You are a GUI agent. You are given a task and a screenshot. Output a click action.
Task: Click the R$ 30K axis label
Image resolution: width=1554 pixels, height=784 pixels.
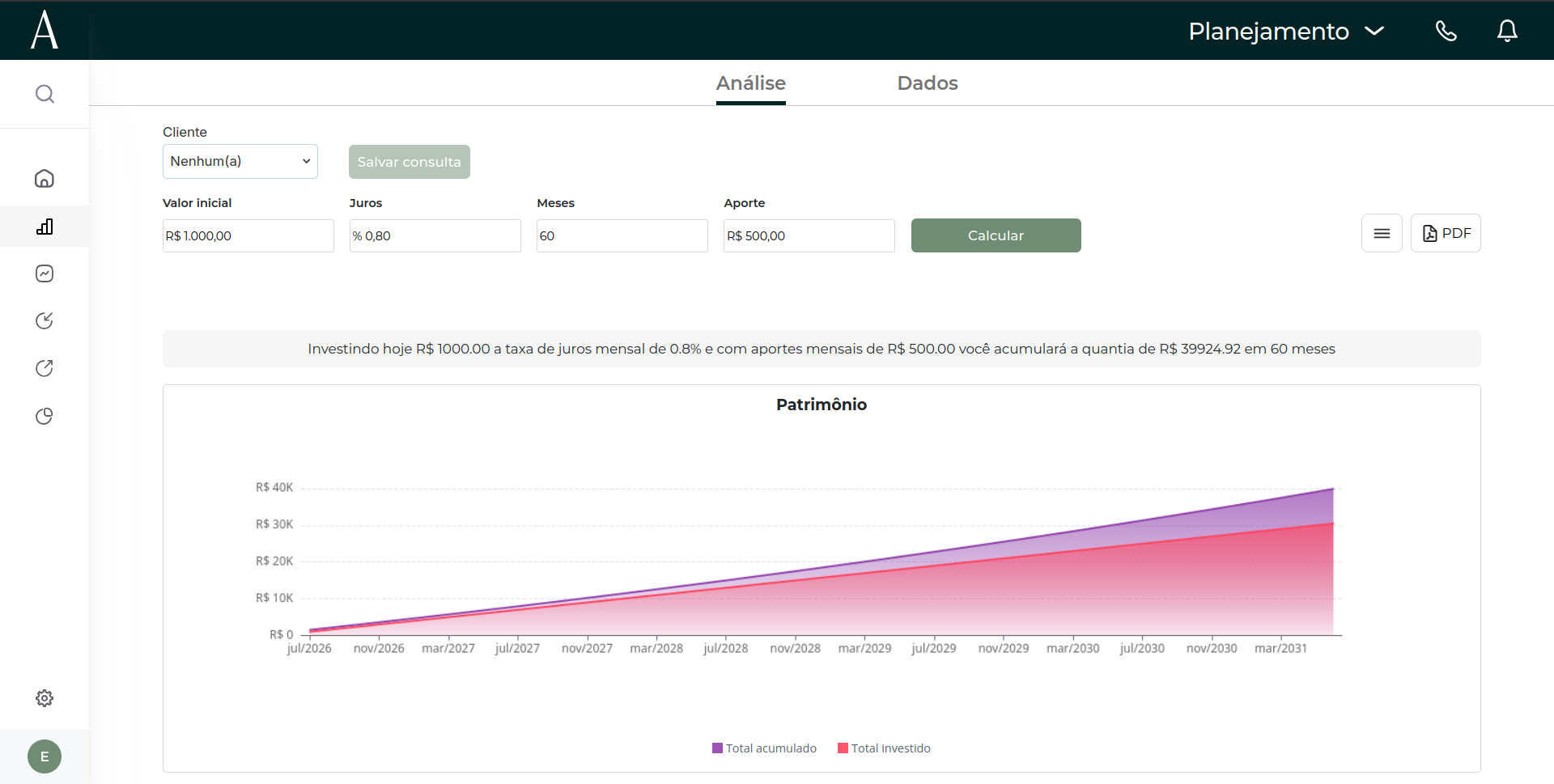pos(274,524)
